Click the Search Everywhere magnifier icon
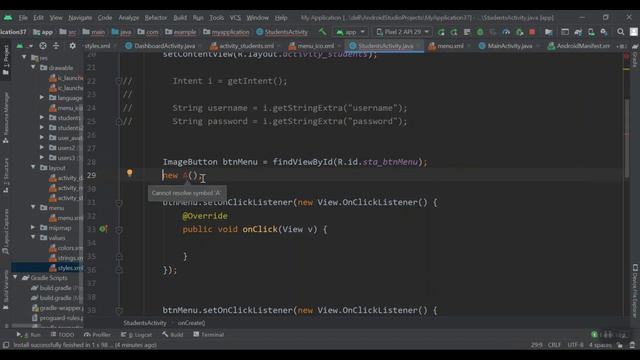Image resolution: width=640 pixels, height=360 pixels. pos(620,32)
